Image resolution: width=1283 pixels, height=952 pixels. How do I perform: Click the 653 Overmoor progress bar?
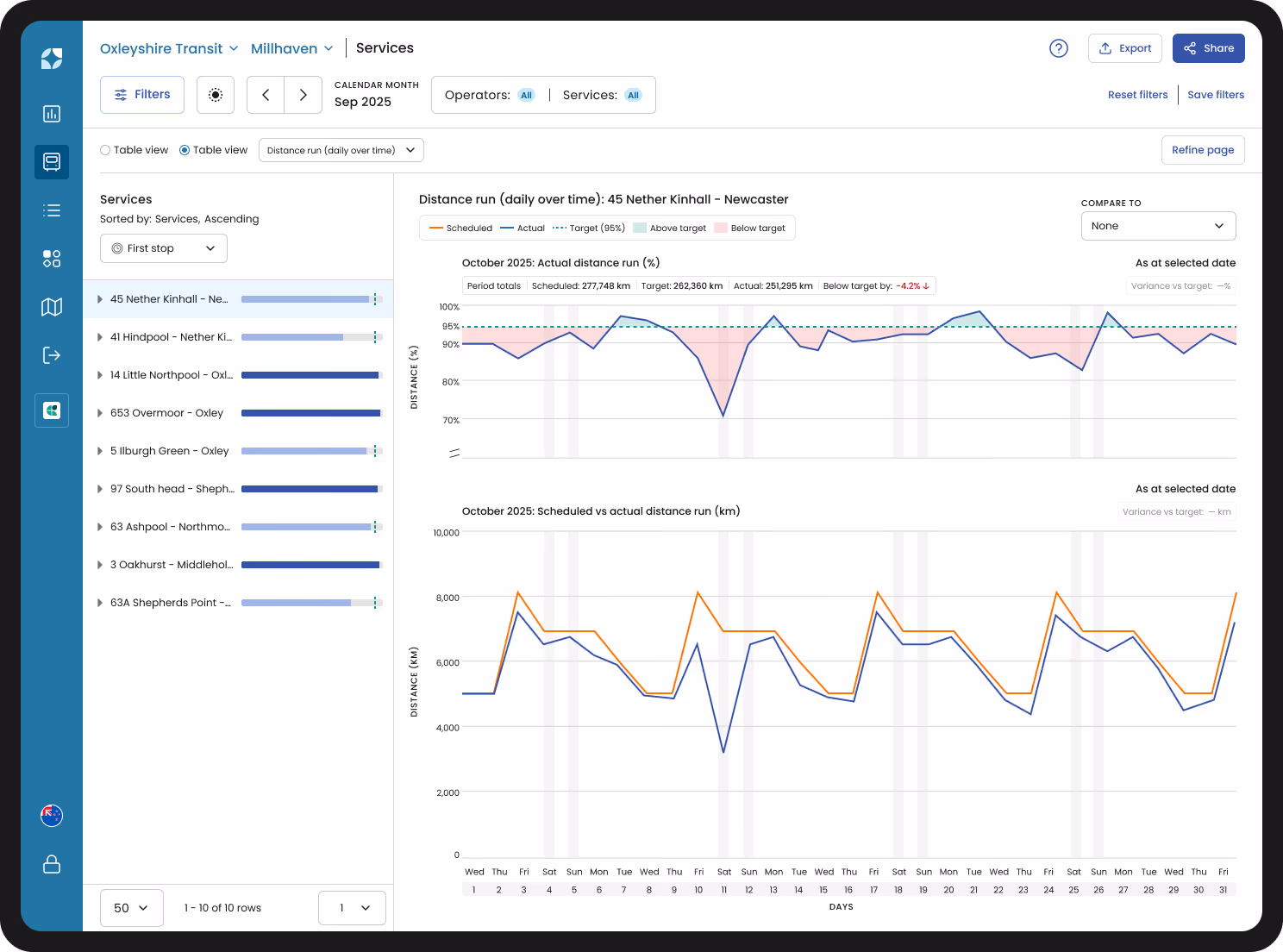click(x=311, y=413)
